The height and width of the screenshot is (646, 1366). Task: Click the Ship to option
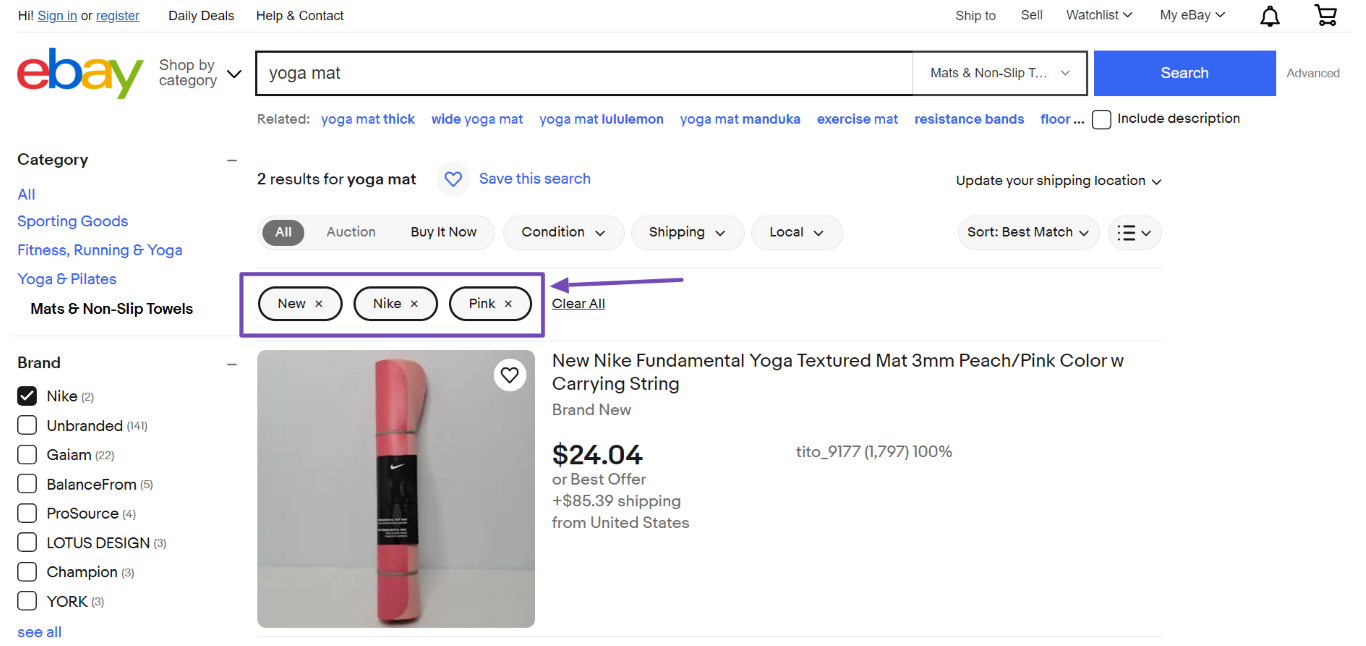click(x=975, y=16)
